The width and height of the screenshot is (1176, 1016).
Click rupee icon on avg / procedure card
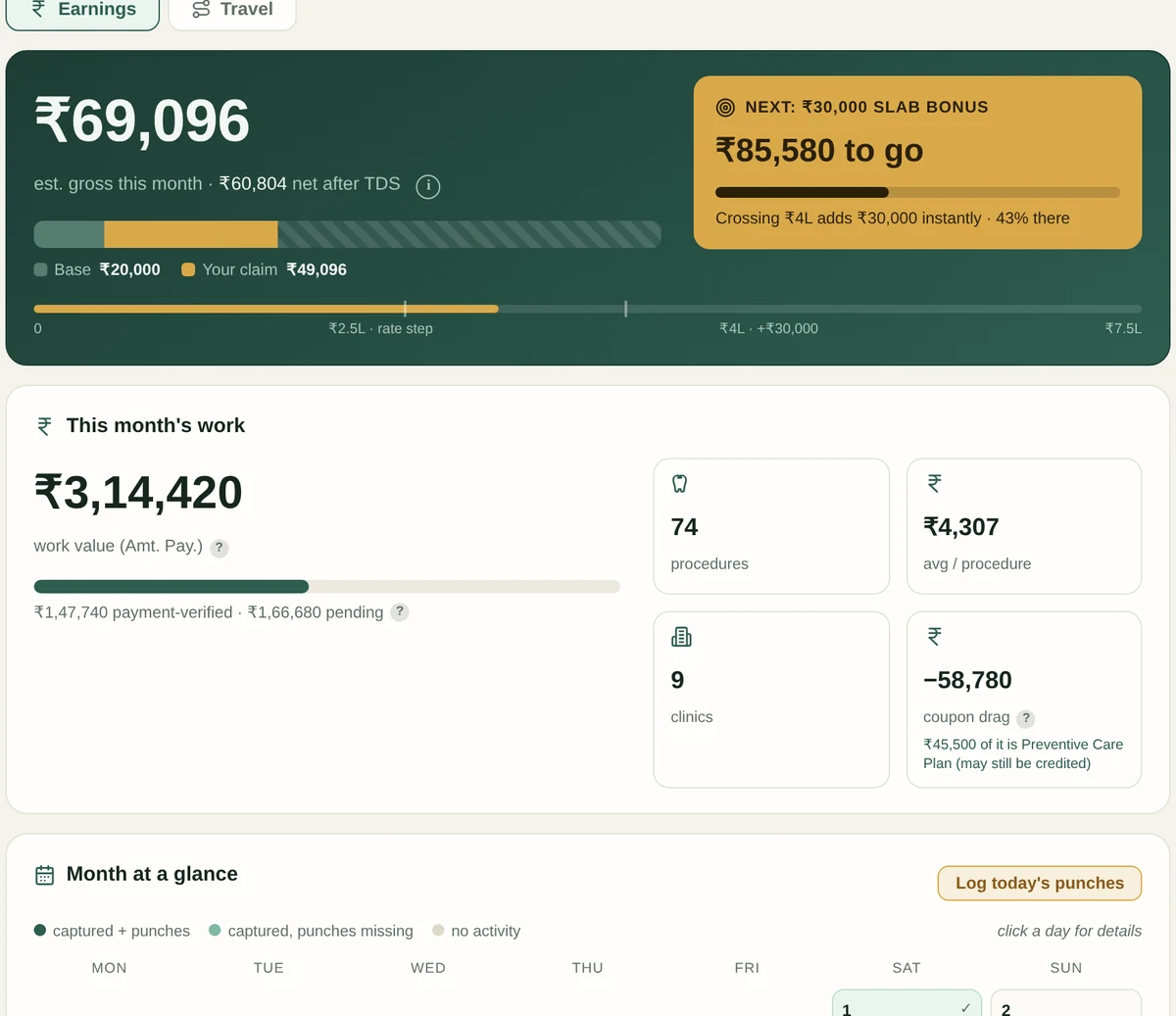point(934,483)
